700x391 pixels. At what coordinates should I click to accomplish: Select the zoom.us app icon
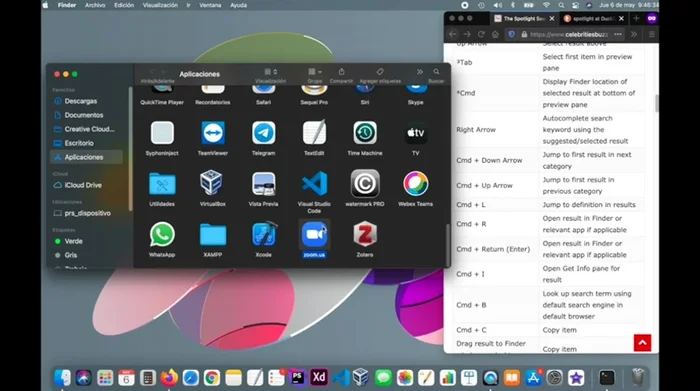[314, 234]
